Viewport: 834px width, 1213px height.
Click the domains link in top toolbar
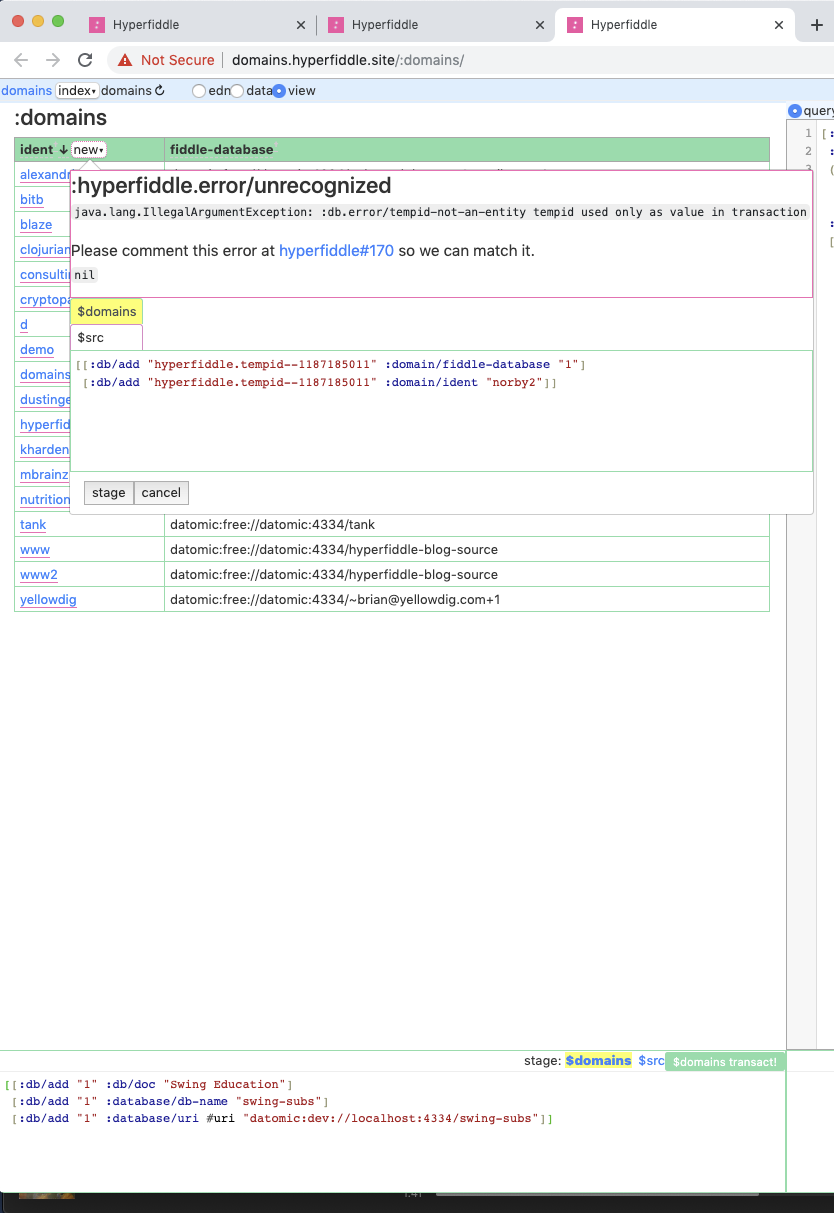pyautogui.click(x=27, y=91)
